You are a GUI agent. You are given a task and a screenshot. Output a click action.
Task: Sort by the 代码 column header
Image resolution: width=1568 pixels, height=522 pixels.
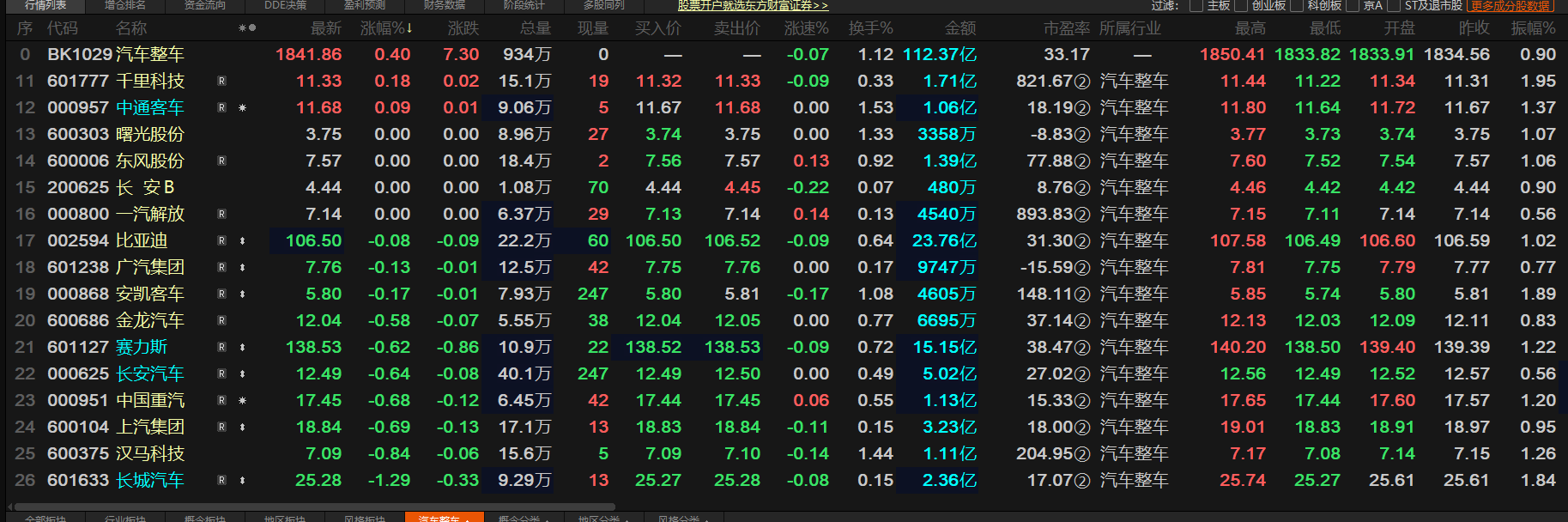coord(63,28)
